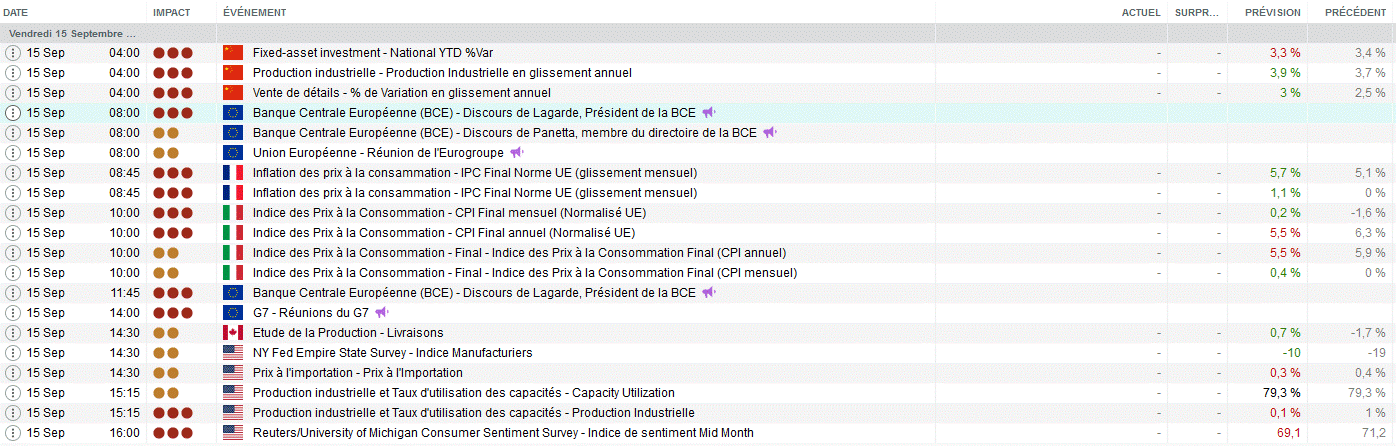
Task: Click Italy flag on CPI Final mensuel (Normalisé UE)
Action: pos(233,212)
